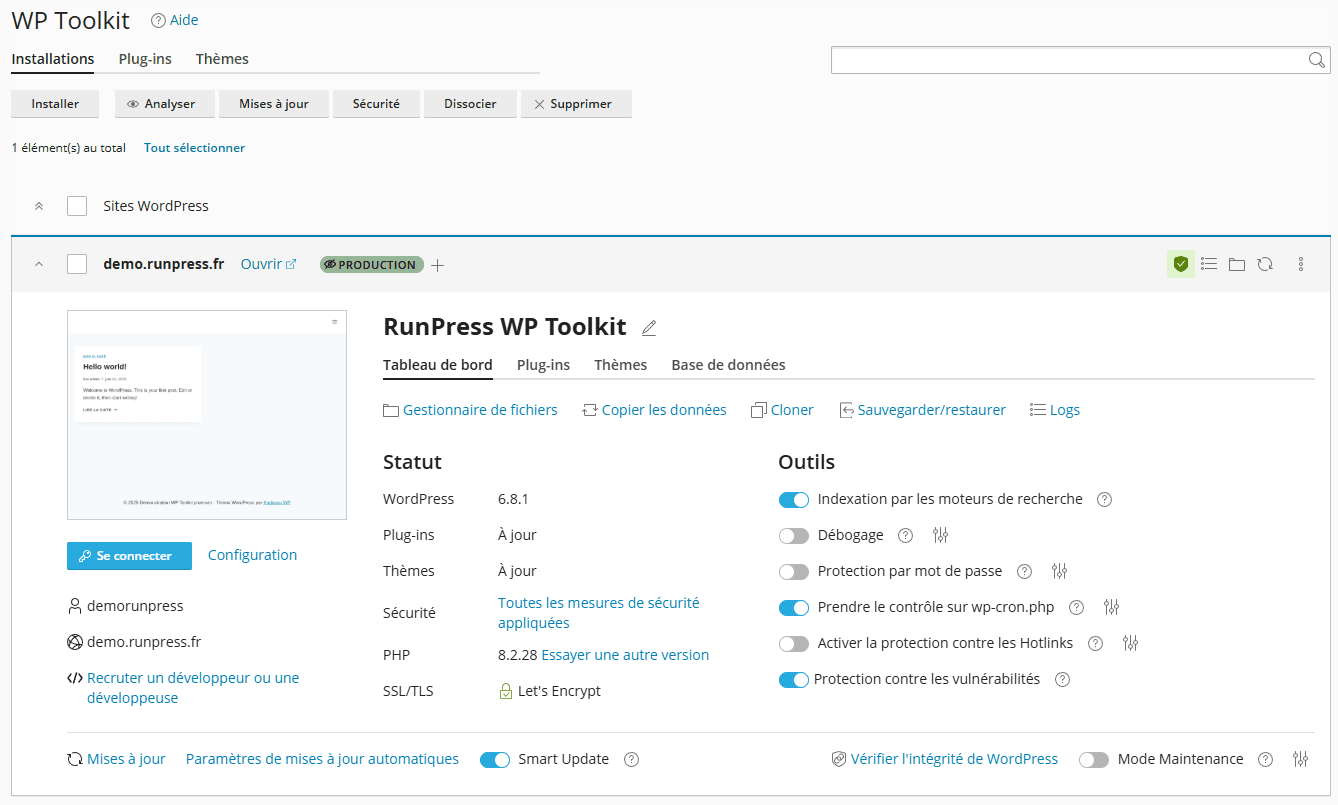Click the refresh icon in site header
Image resolution: width=1338 pixels, height=805 pixels.
[x=1265, y=264]
